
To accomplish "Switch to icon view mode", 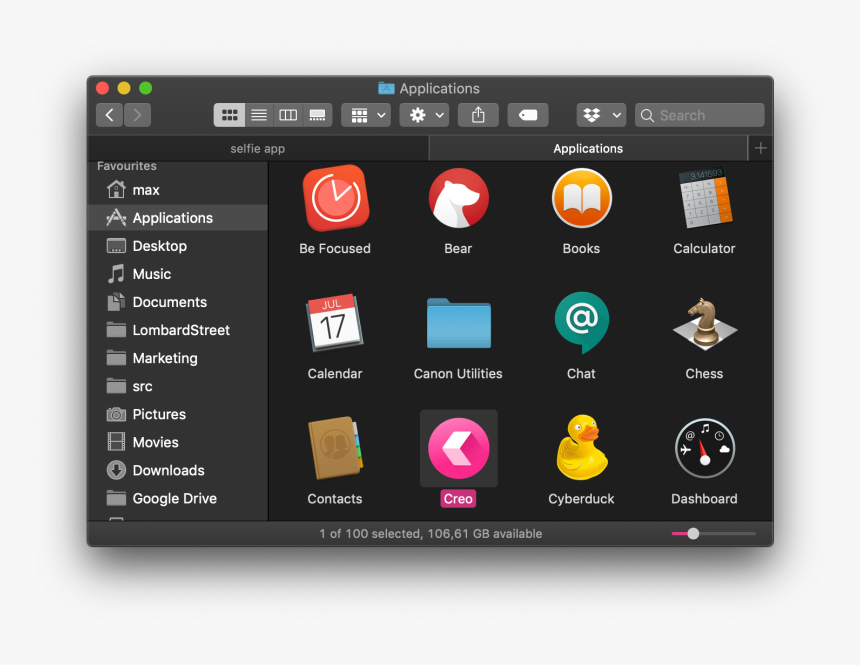I will click(229, 115).
